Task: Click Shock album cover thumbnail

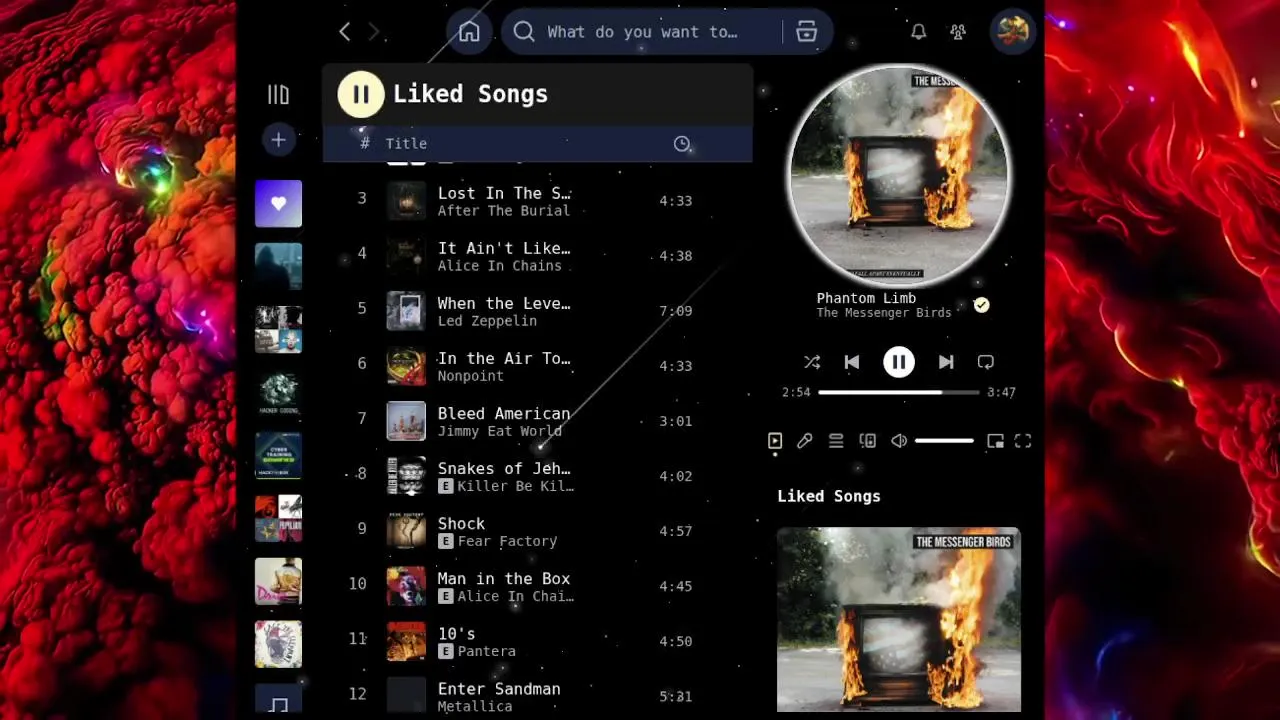Action: 406,531
